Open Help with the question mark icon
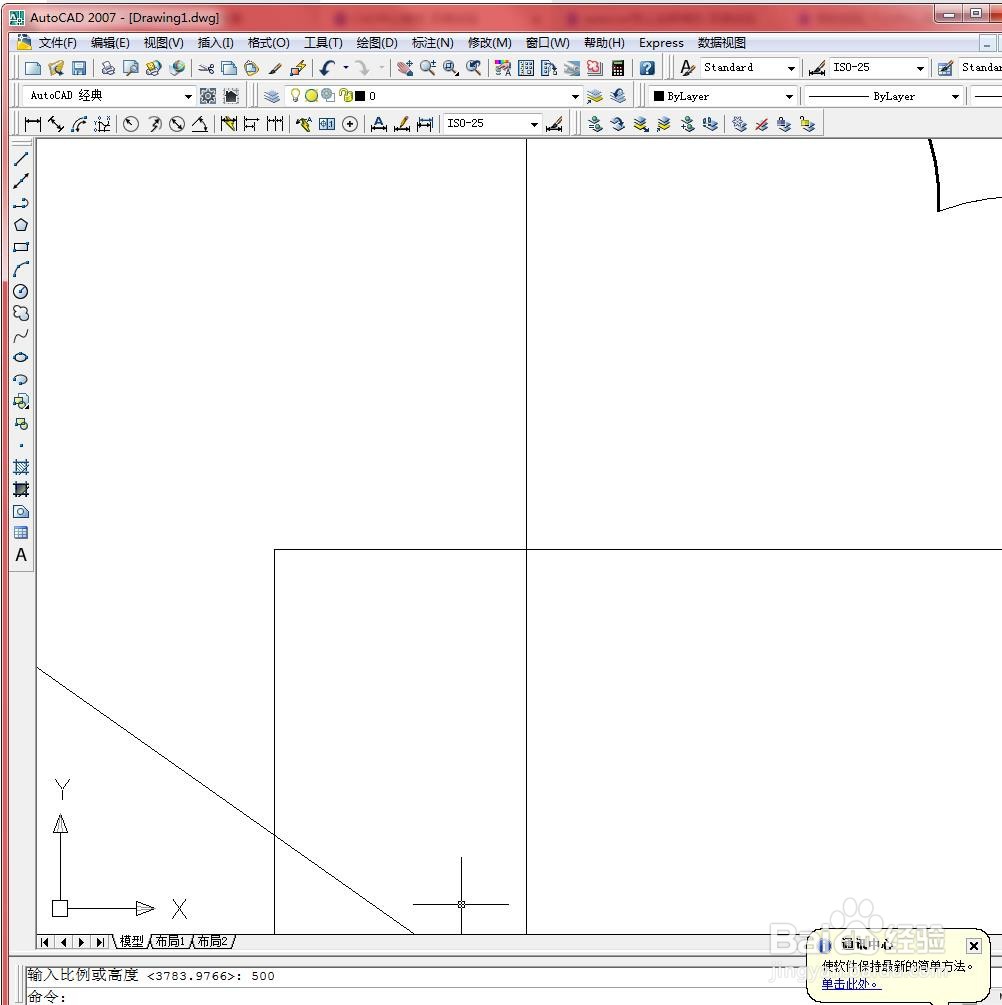Image resolution: width=1002 pixels, height=1005 pixels. 647,68
